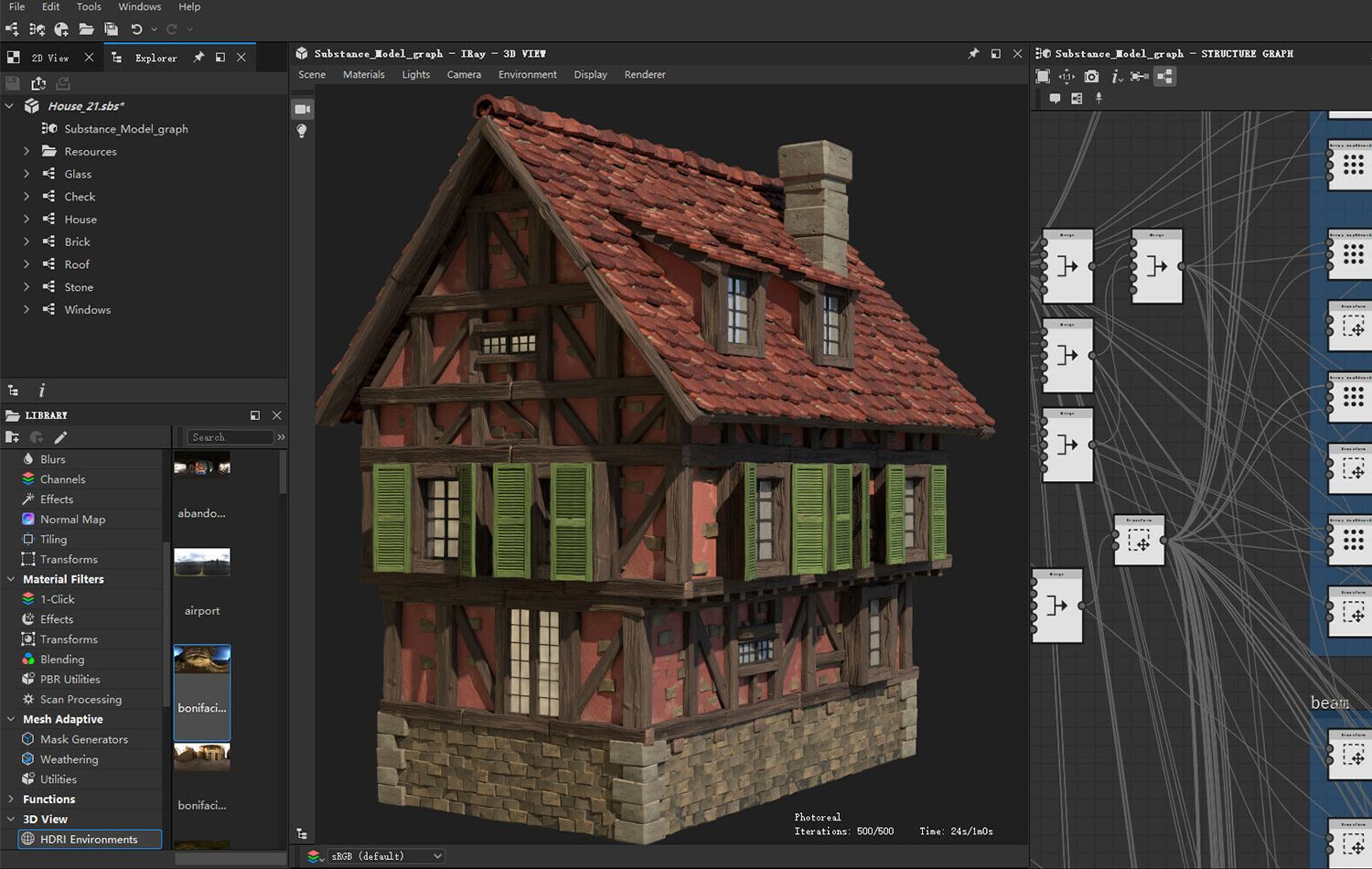Toggle the light bulb icon in the 3D view
The image size is (1372, 869).
coord(302,132)
